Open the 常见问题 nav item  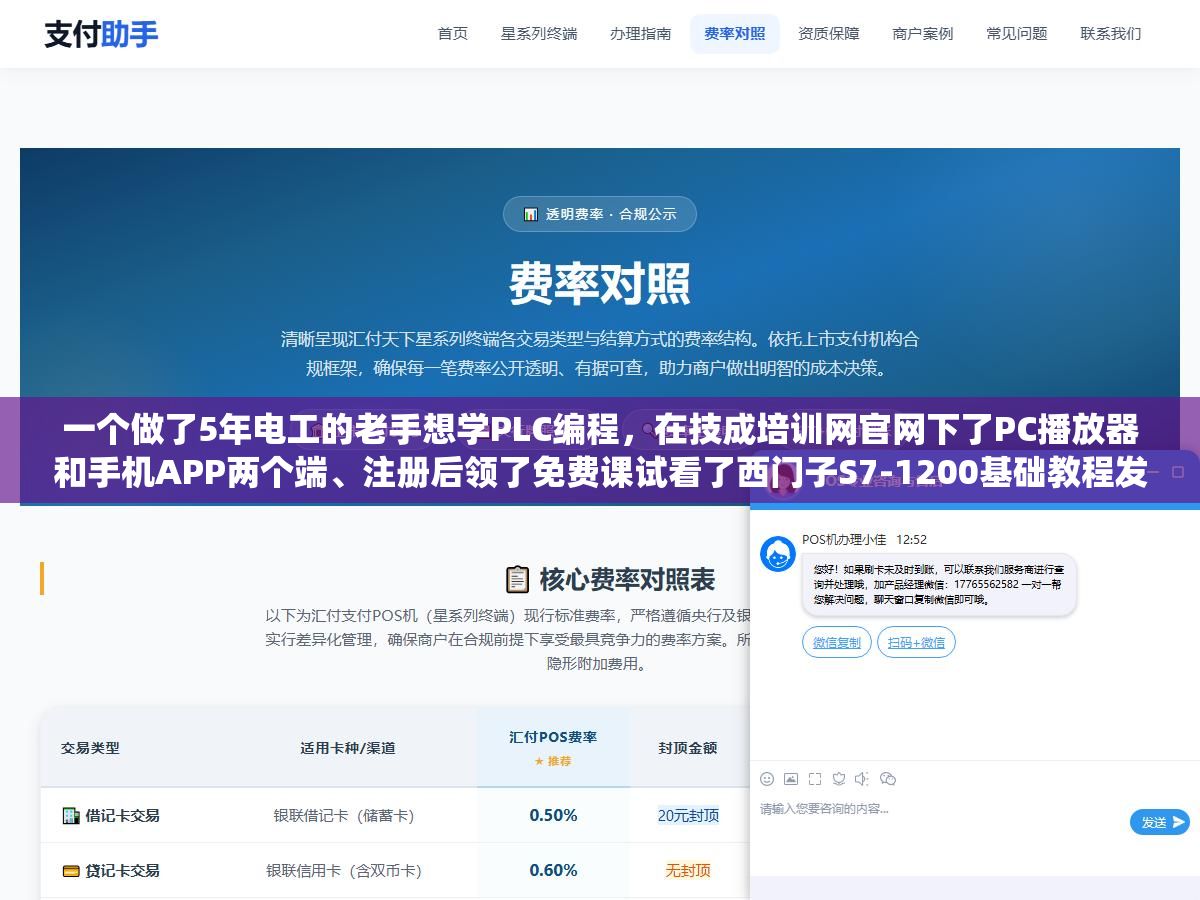1017,34
